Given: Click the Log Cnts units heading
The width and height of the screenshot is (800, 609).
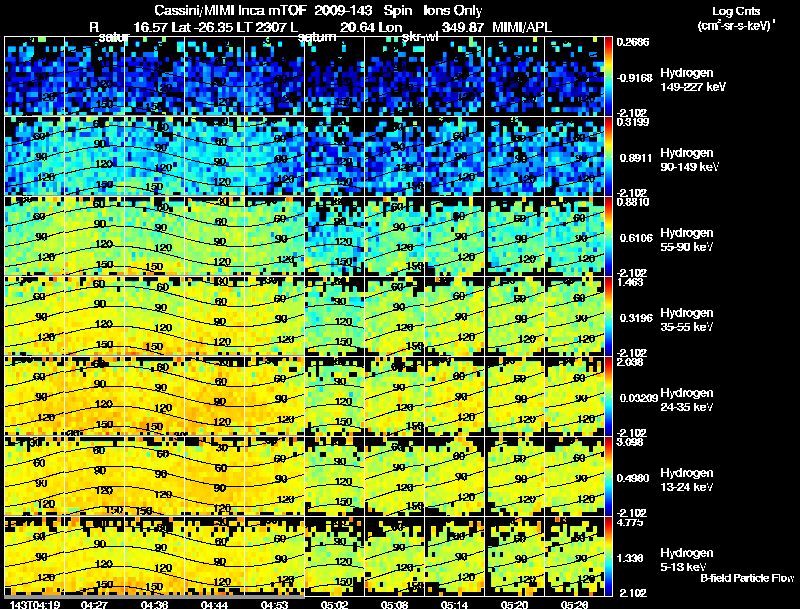Looking at the screenshot, I should [736, 11].
